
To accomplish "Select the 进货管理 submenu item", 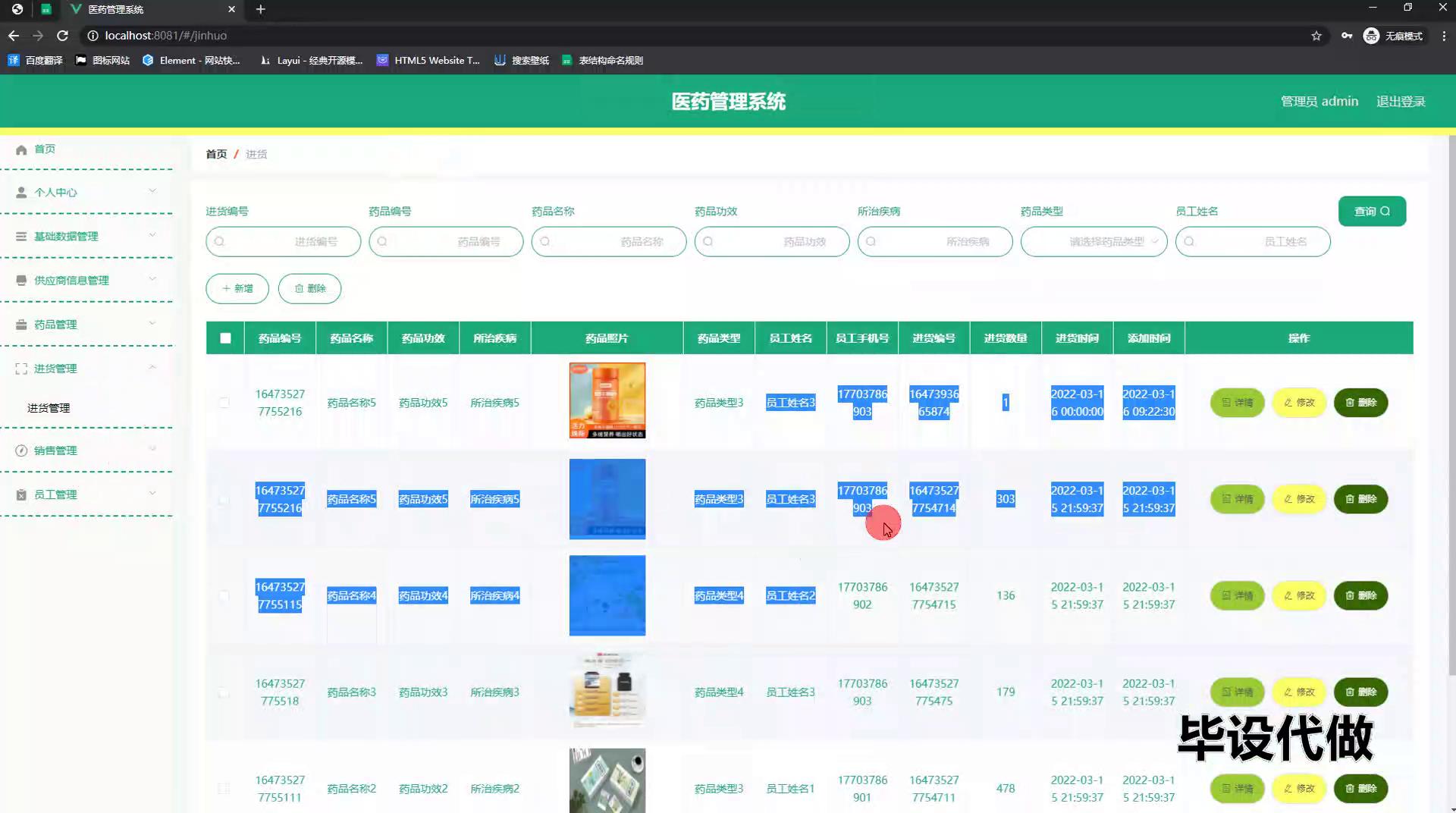I will (x=49, y=408).
